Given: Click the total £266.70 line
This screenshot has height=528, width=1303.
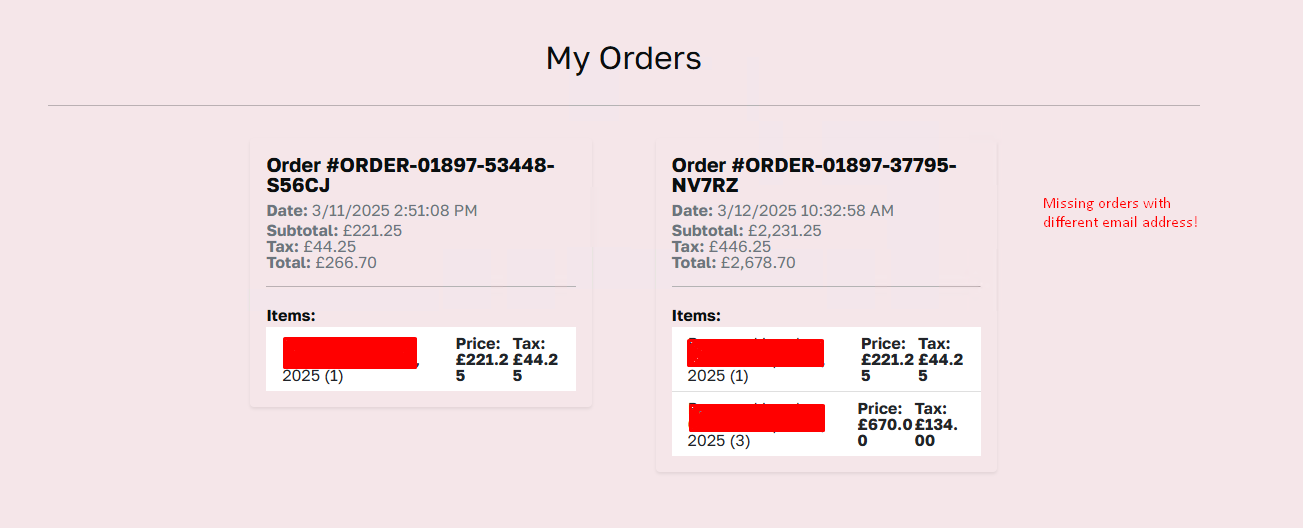Looking at the screenshot, I should pyautogui.click(x=322, y=263).
